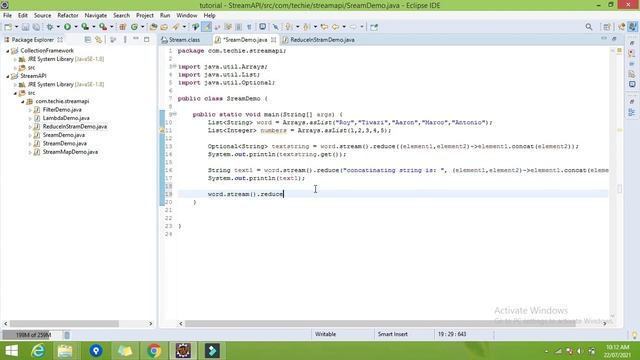Click the Toggle Breadcrumb toolbar icon
The width and height of the screenshot is (640, 360).
[196, 27]
